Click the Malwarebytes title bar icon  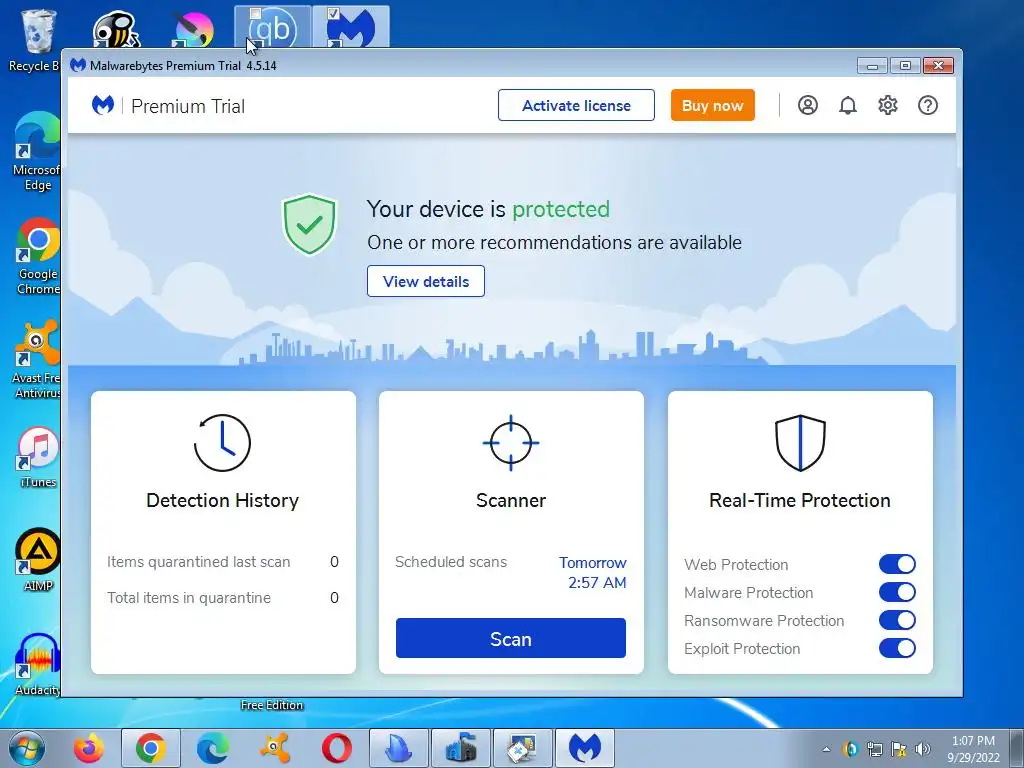click(78, 65)
